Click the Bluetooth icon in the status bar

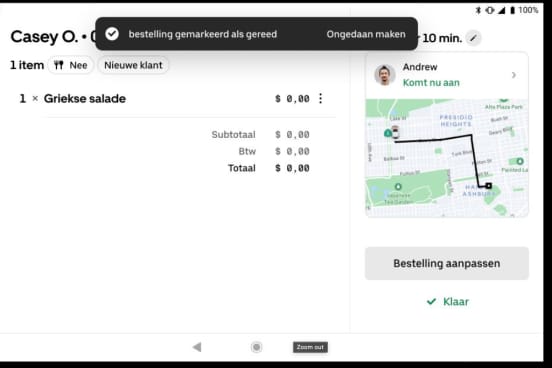[x=478, y=10]
